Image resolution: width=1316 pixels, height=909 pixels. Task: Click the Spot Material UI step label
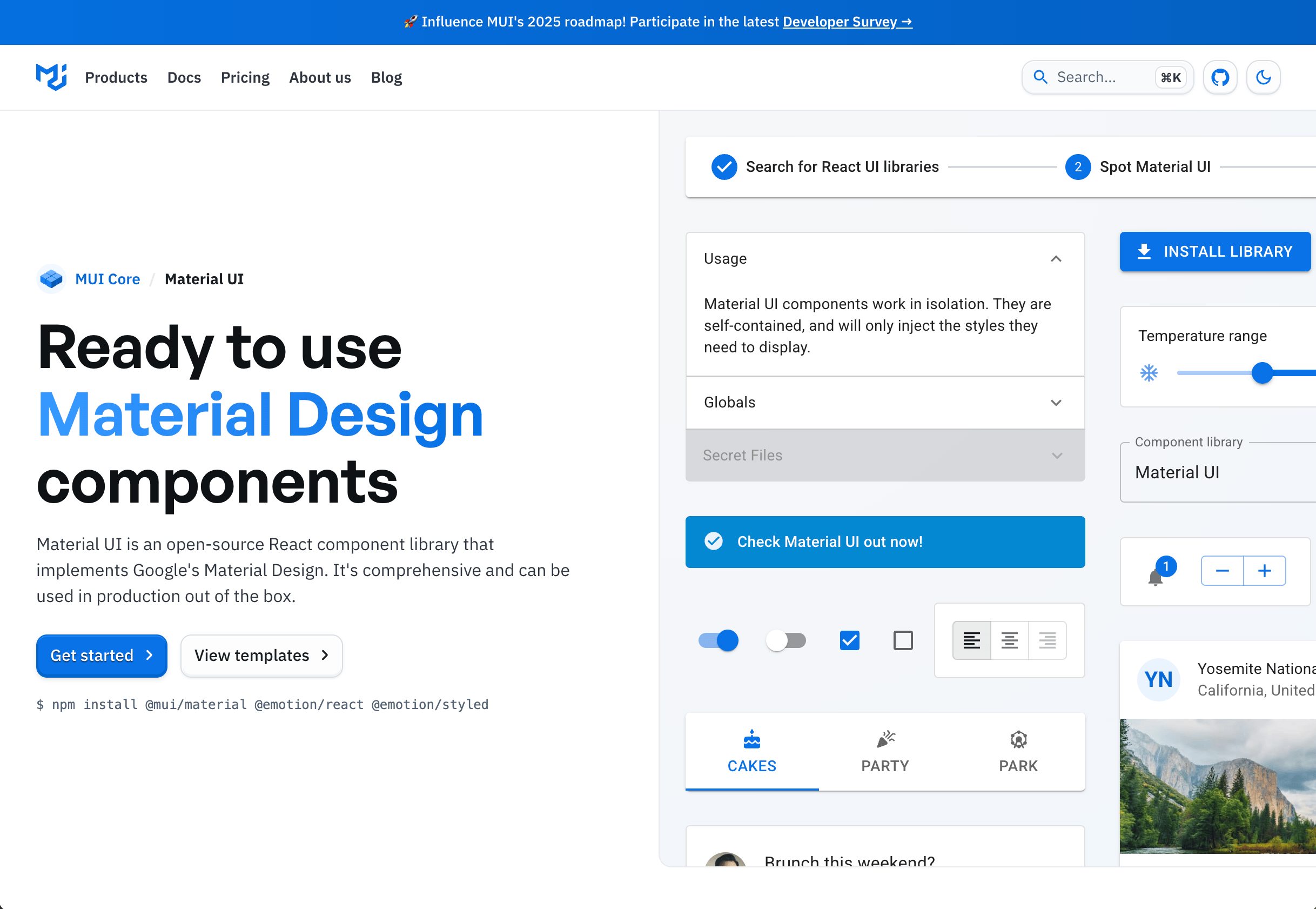click(x=1155, y=167)
